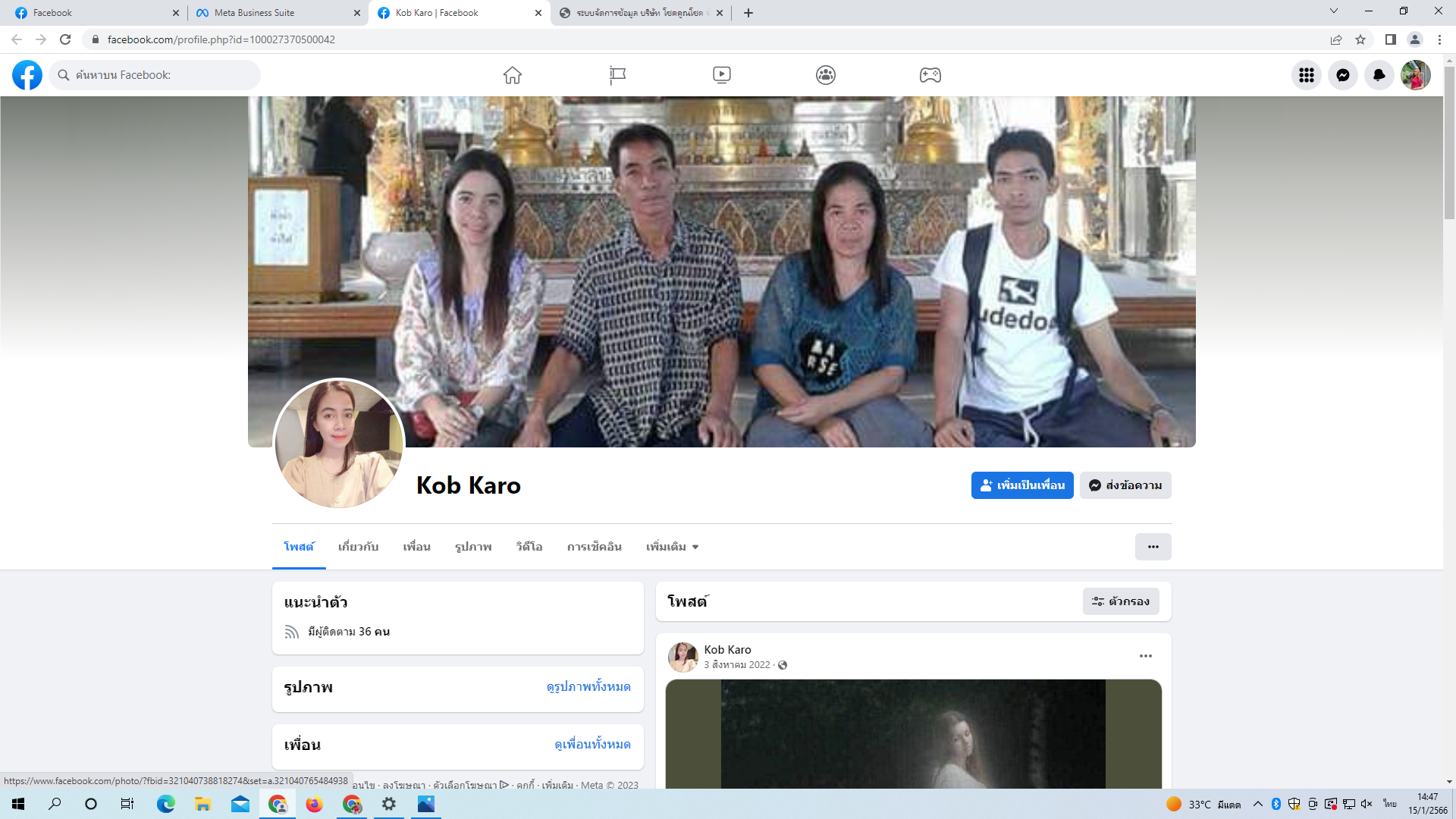The image size is (1456, 819).
Task: Expand the เพิ่มเติม dropdown tab
Action: pyautogui.click(x=672, y=547)
